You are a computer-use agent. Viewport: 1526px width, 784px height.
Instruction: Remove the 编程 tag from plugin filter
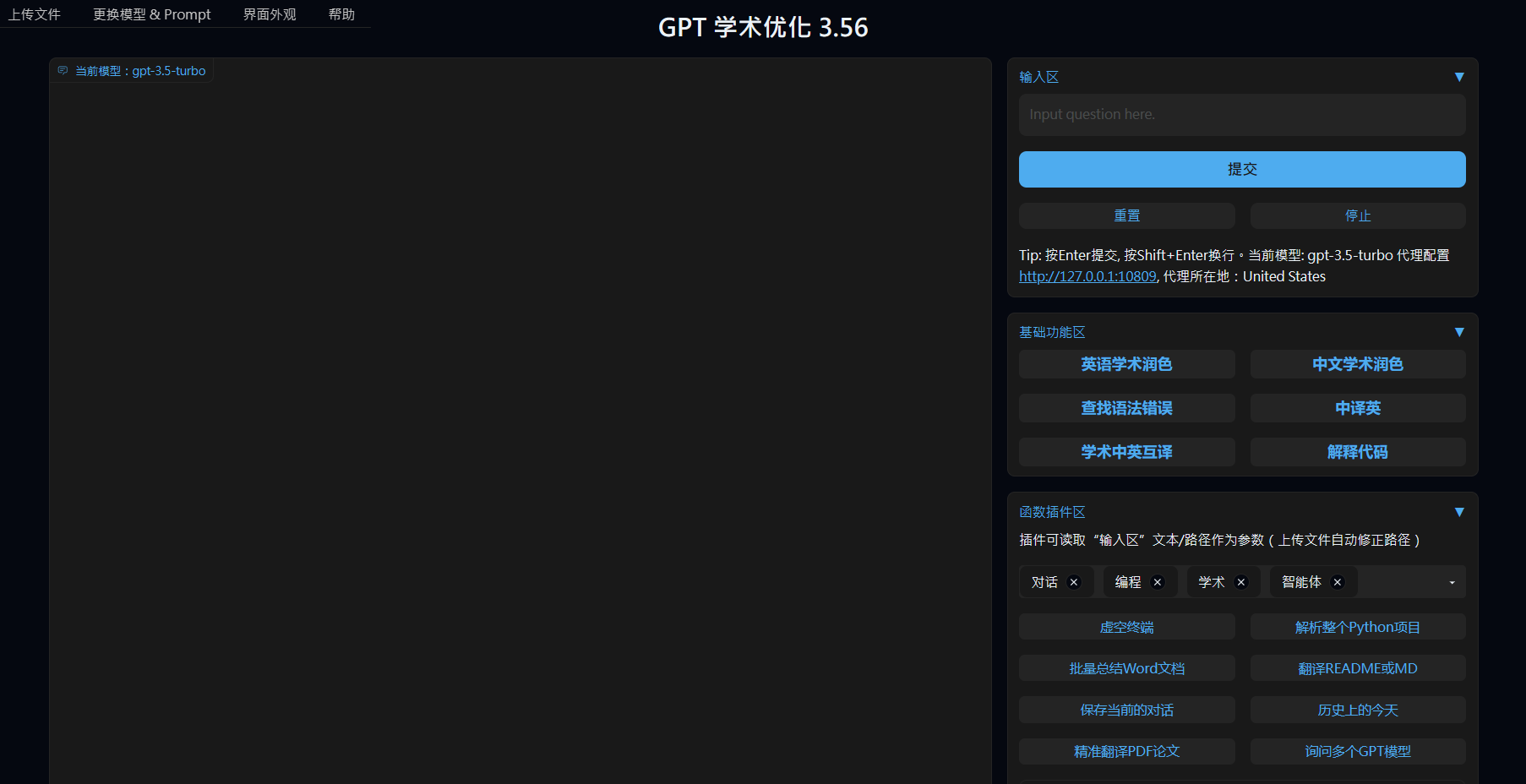point(1158,582)
